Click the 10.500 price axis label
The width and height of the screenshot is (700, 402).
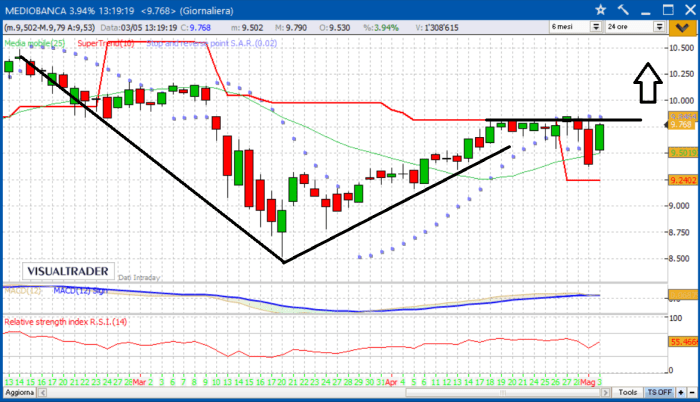coord(682,48)
